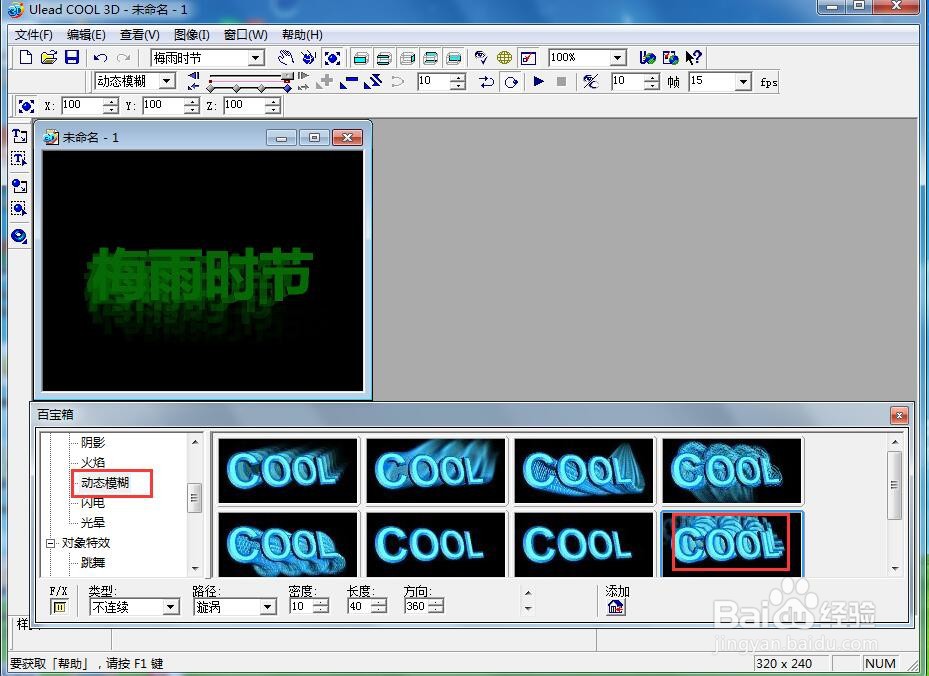Choose the second bevel face style icon
This screenshot has height=676, width=929.
384,58
